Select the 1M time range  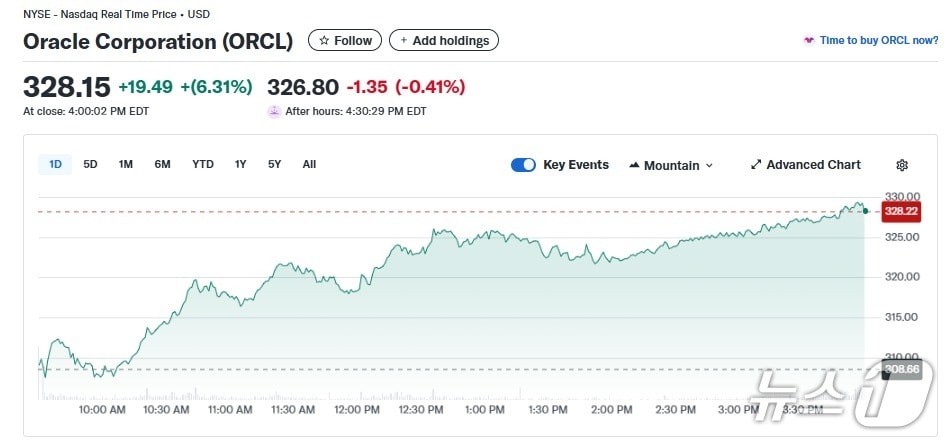[x=125, y=164]
